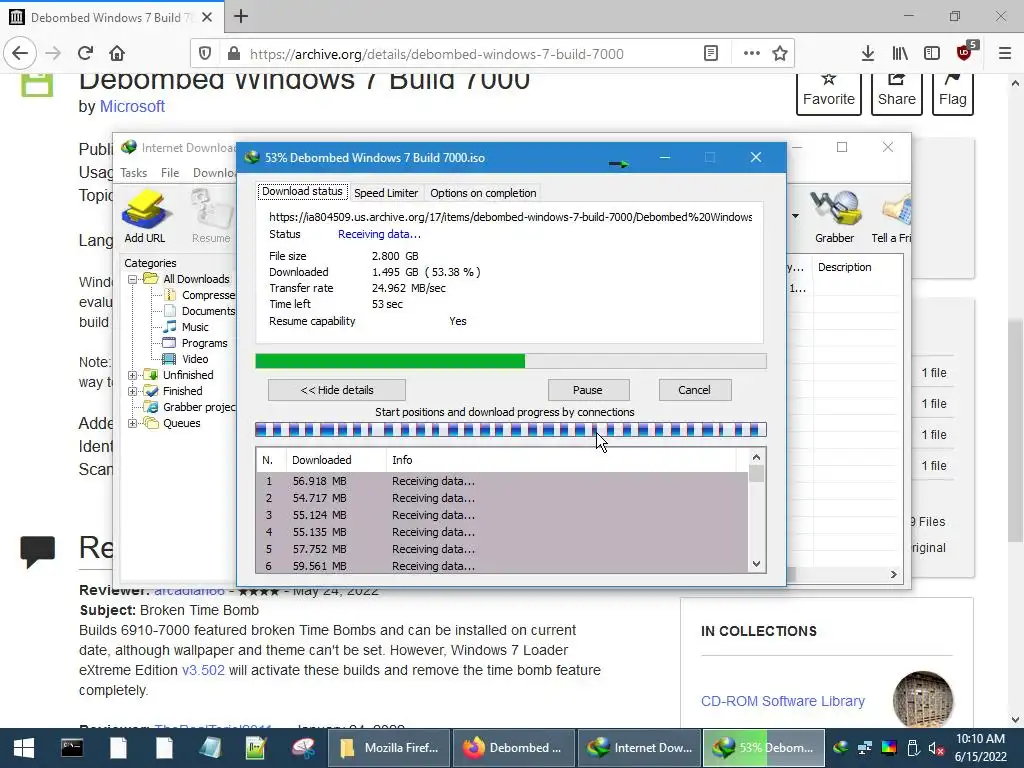The height and width of the screenshot is (768, 1024).
Task: Select the Programs category
Action: pos(204,343)
